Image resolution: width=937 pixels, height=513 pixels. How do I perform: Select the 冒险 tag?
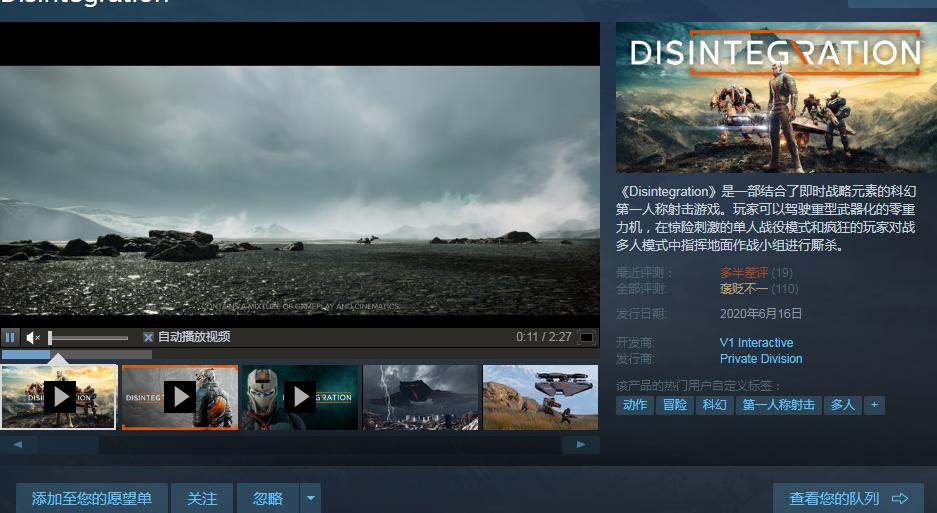pos(675,405)
